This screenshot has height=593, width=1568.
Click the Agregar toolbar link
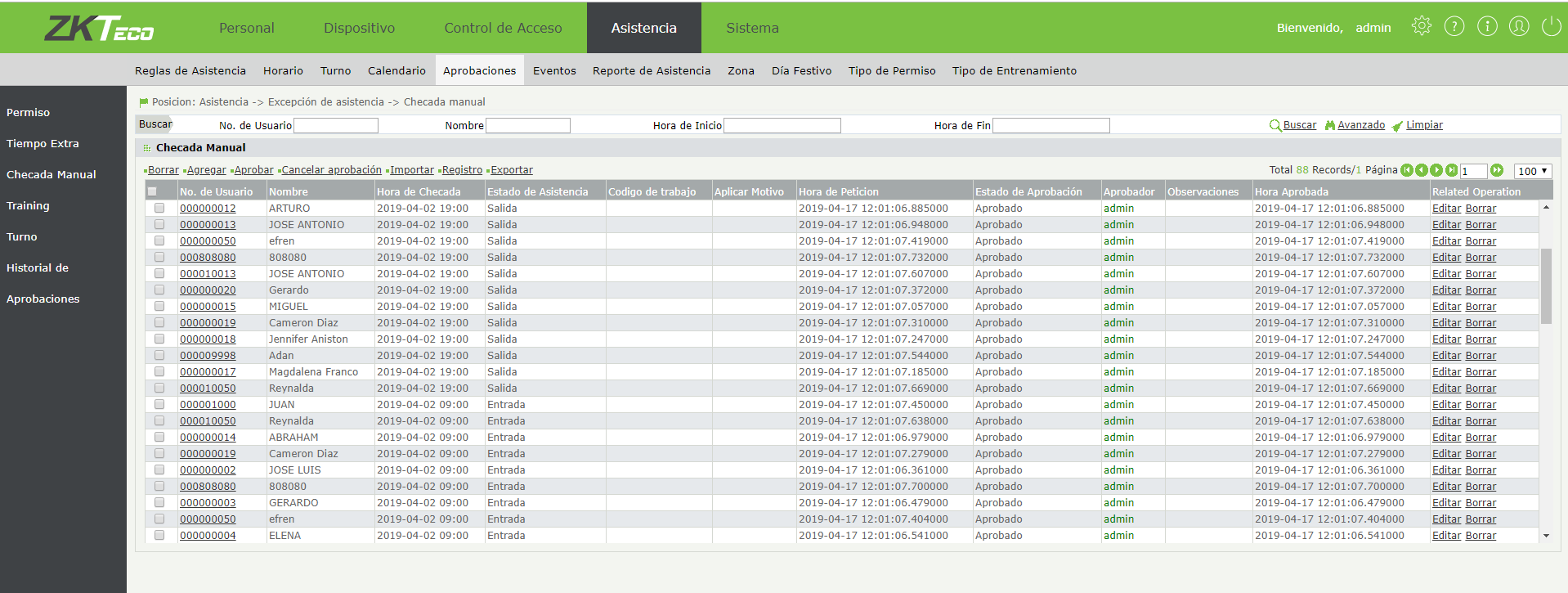click(x=206, y=170)
